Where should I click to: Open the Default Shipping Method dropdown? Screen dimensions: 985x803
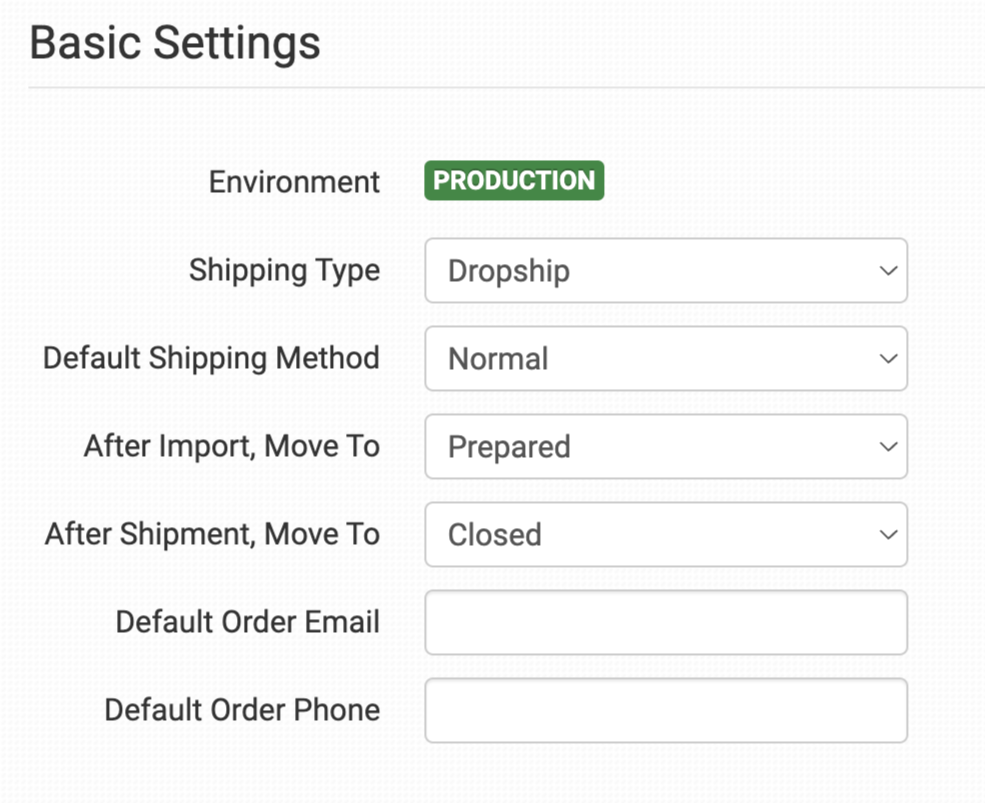(x=665, y=359)
